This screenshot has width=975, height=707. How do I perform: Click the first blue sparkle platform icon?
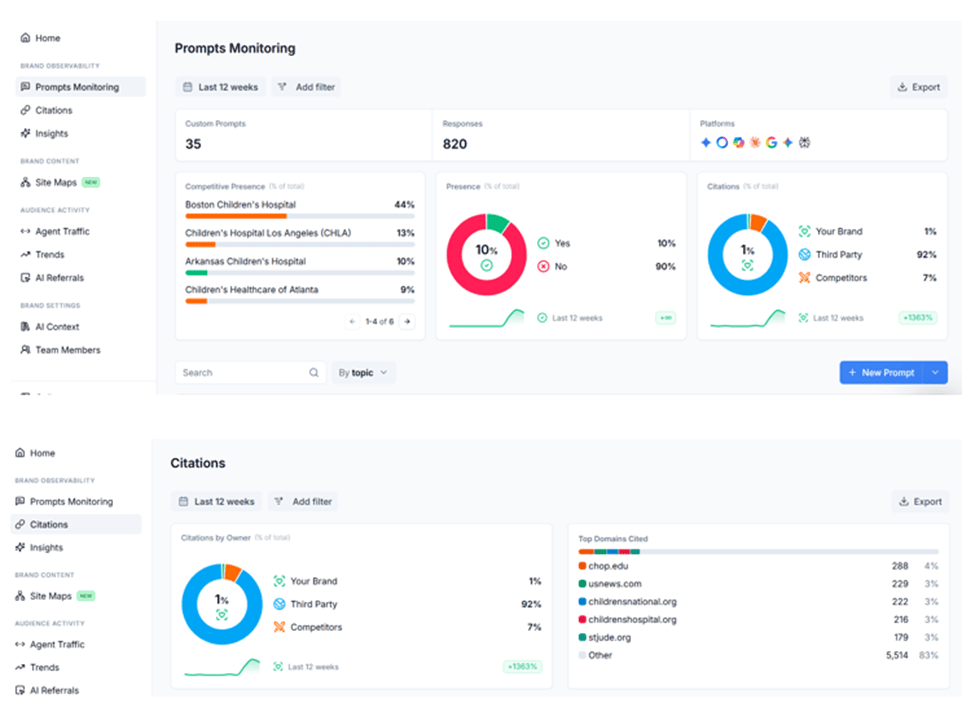[x=706, y=142]
